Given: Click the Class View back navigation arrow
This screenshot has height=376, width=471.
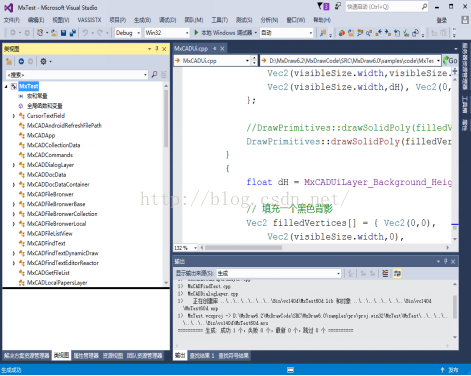Looking at the screenshot, I should click(x=21, y=61).
